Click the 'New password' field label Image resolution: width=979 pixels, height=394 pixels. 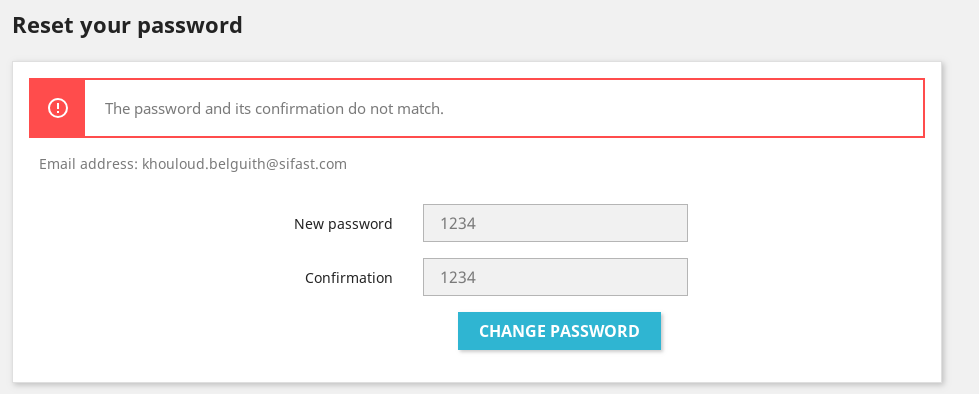click(343, 224)
